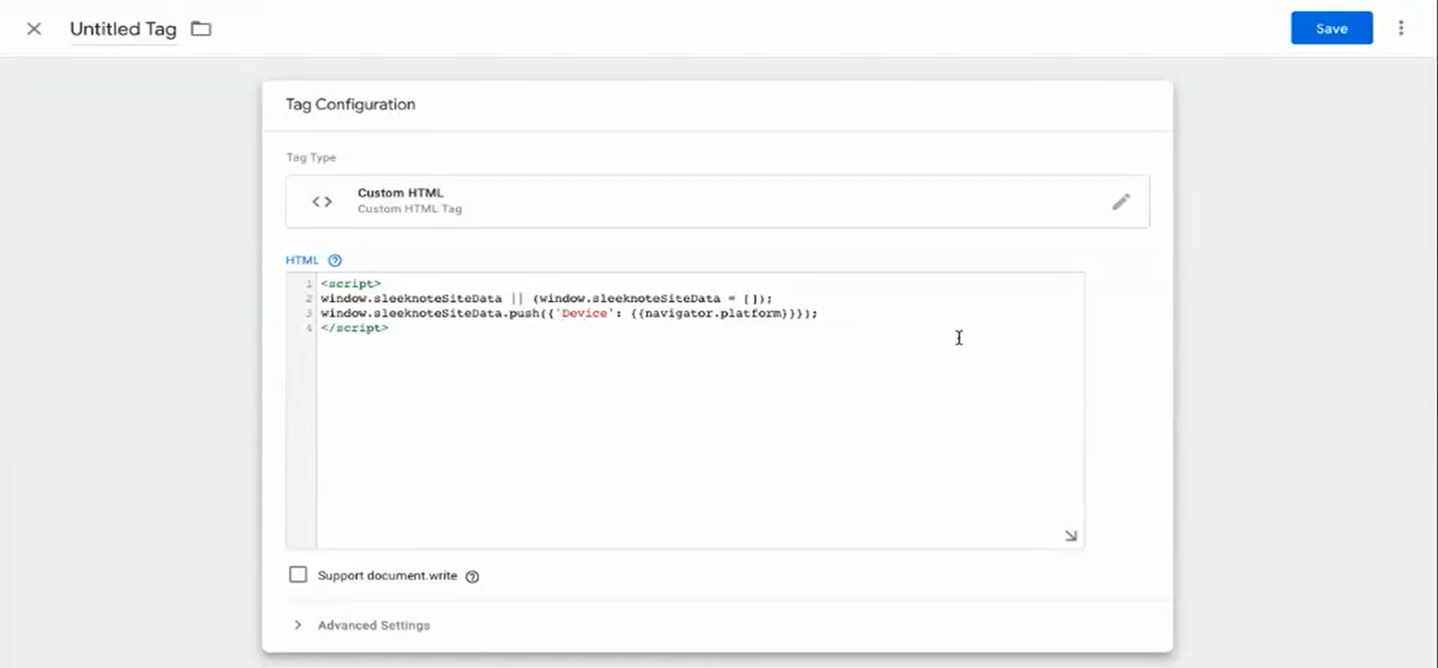This screenshot has width=1438, height=668.
Task: Close the tag editor with the X icon
Action: 34,29
